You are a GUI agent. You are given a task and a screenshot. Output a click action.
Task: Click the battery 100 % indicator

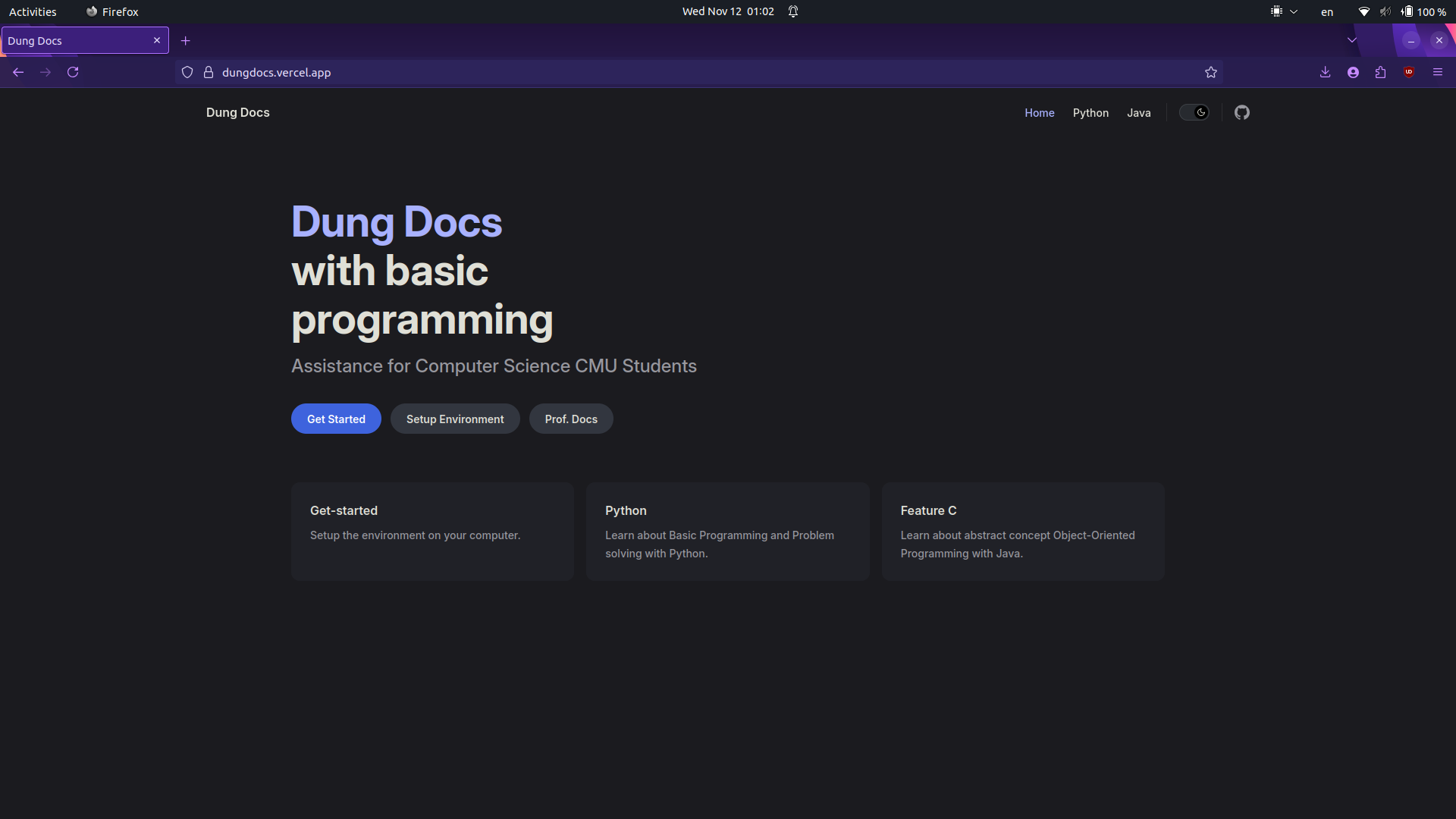coord(1423,11)
